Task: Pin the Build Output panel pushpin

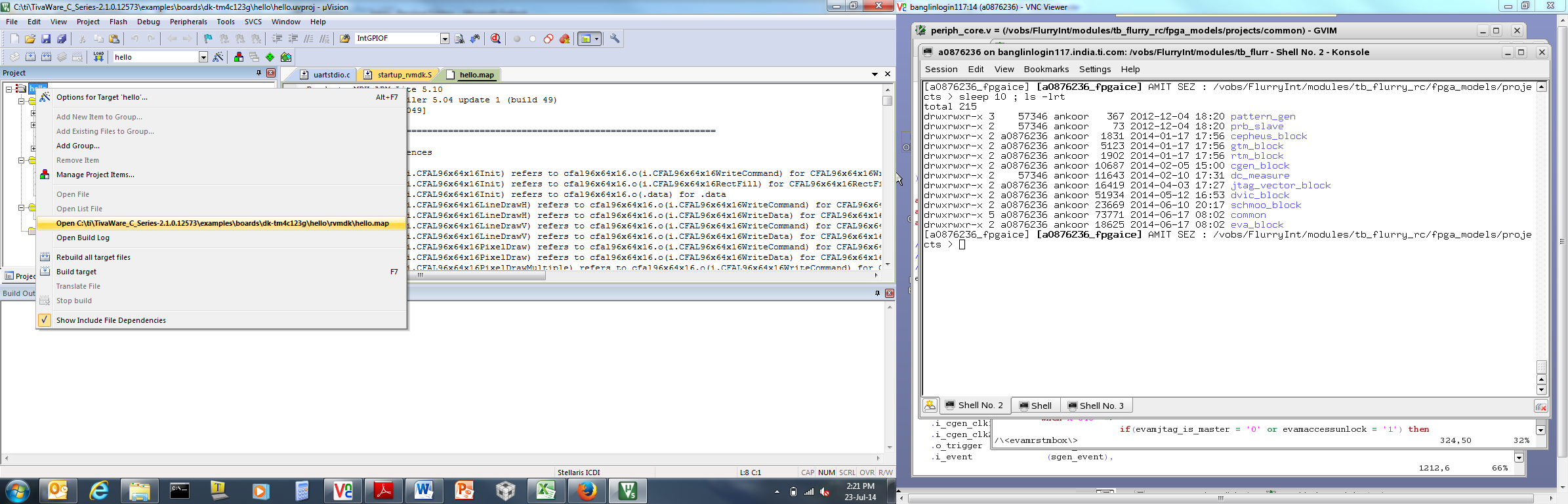Action: coord(877,293)
